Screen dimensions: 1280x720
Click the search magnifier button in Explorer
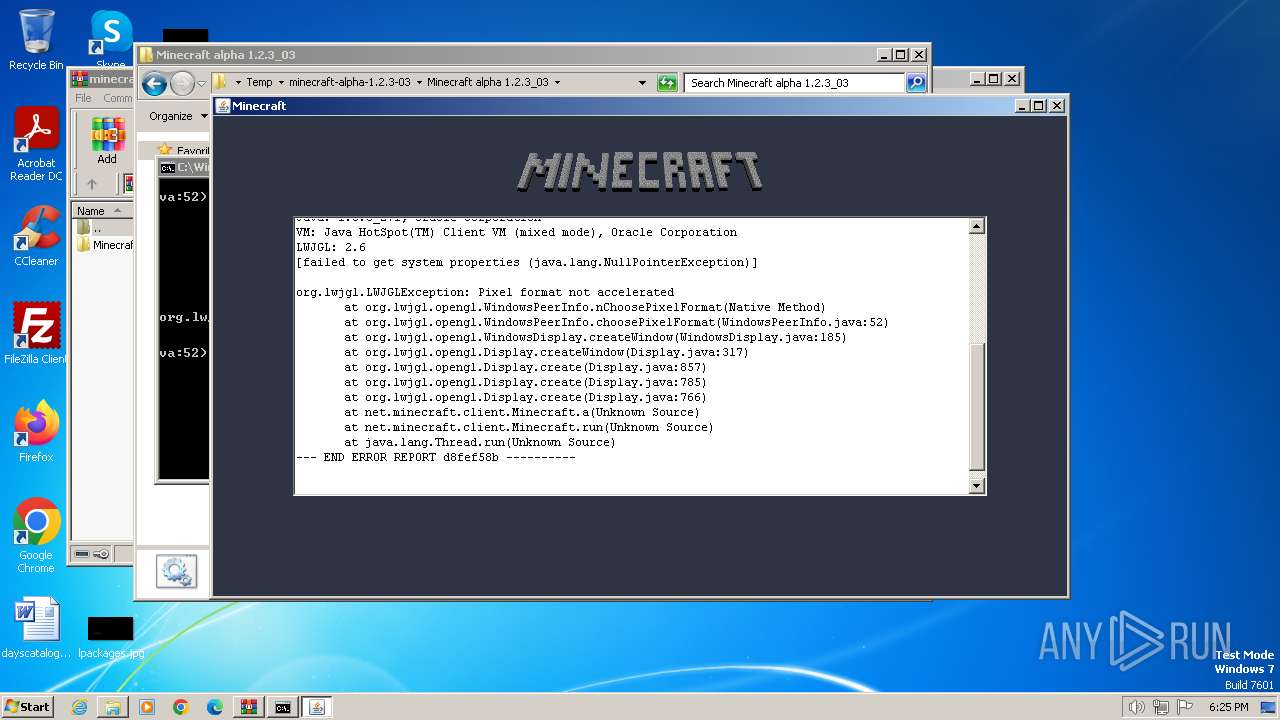(916, 83)
